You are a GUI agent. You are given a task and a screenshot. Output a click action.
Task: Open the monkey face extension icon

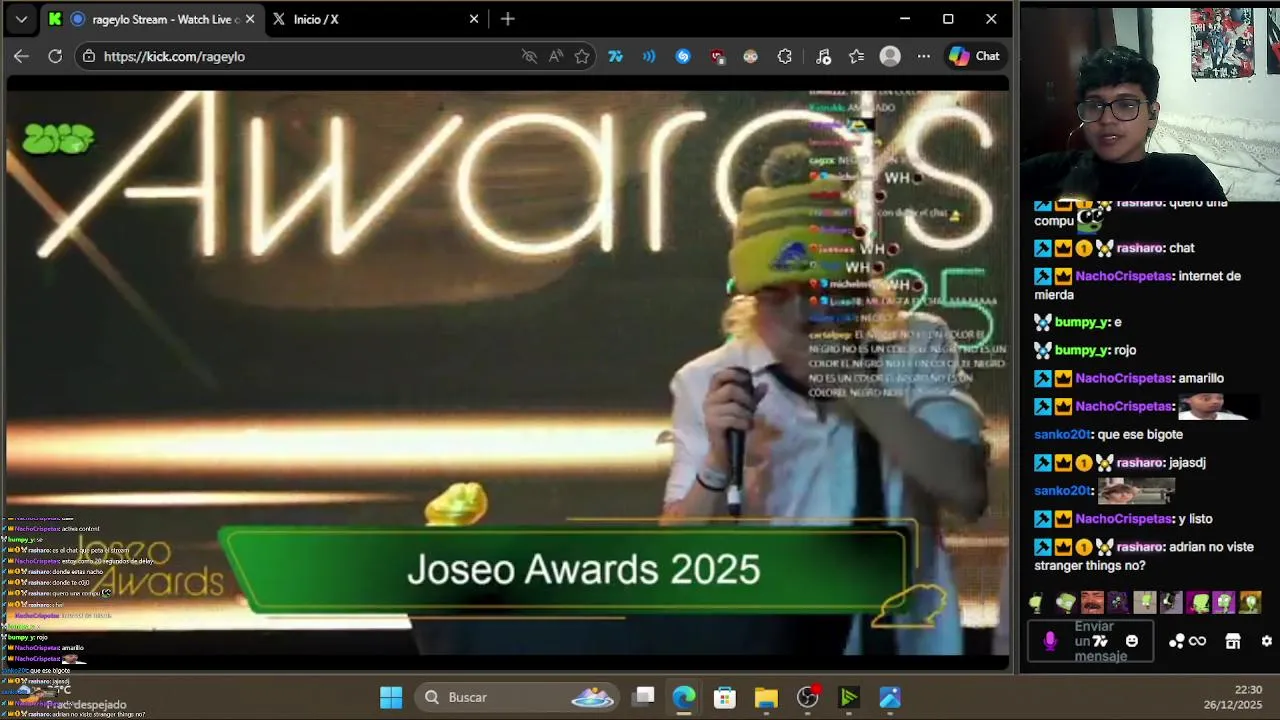pos(751,56)
